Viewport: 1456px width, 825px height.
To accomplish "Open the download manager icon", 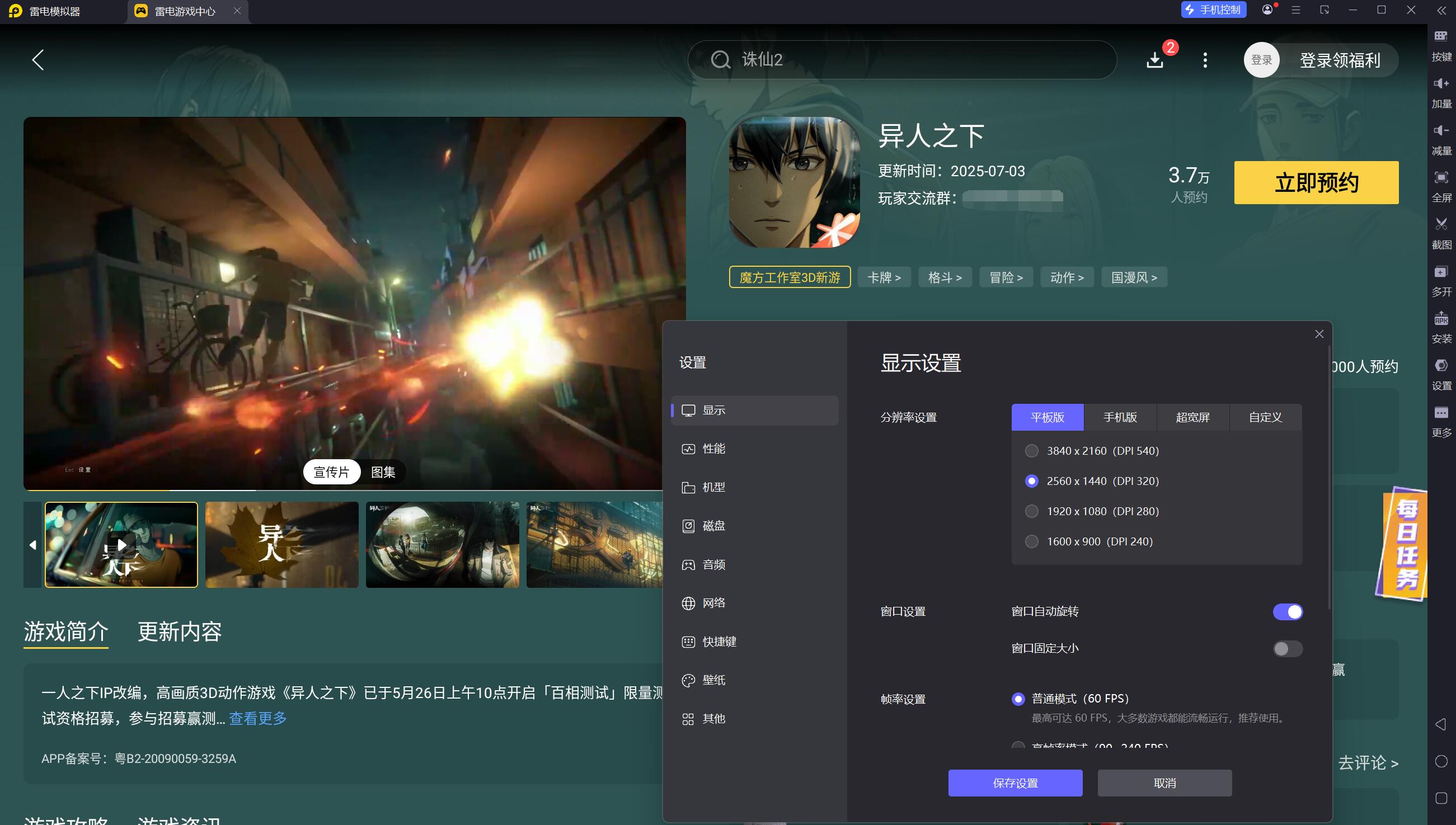I will tap(1154, 60).
